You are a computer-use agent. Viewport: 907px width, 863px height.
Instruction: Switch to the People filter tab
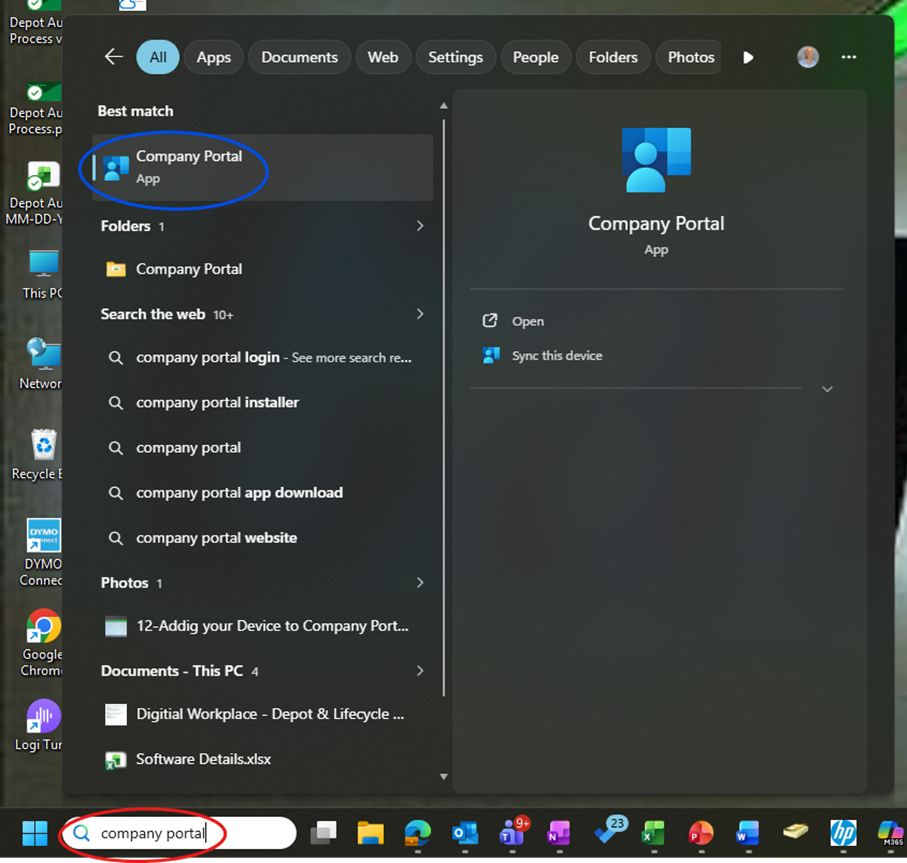536,57
